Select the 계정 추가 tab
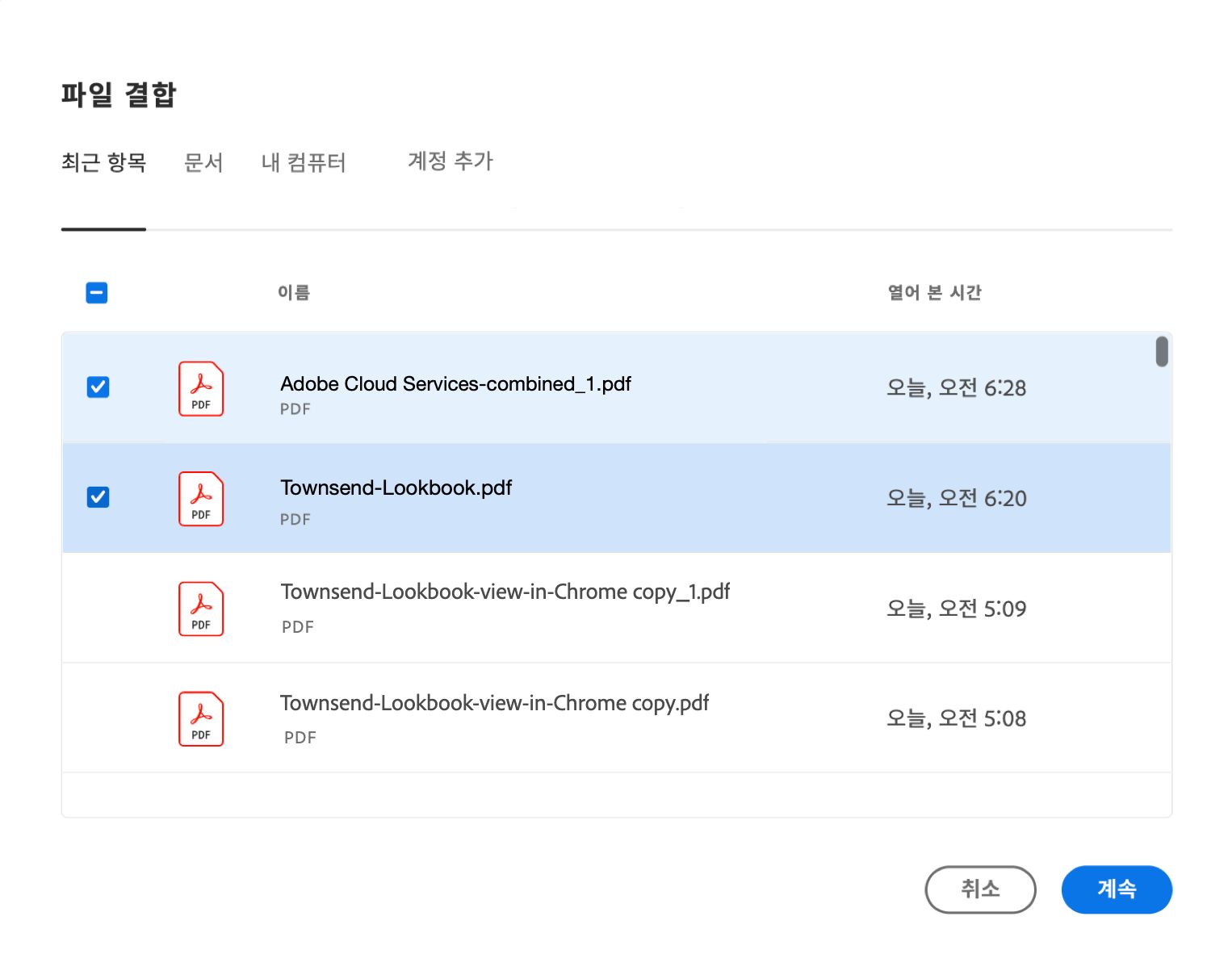 click(450, 161)
